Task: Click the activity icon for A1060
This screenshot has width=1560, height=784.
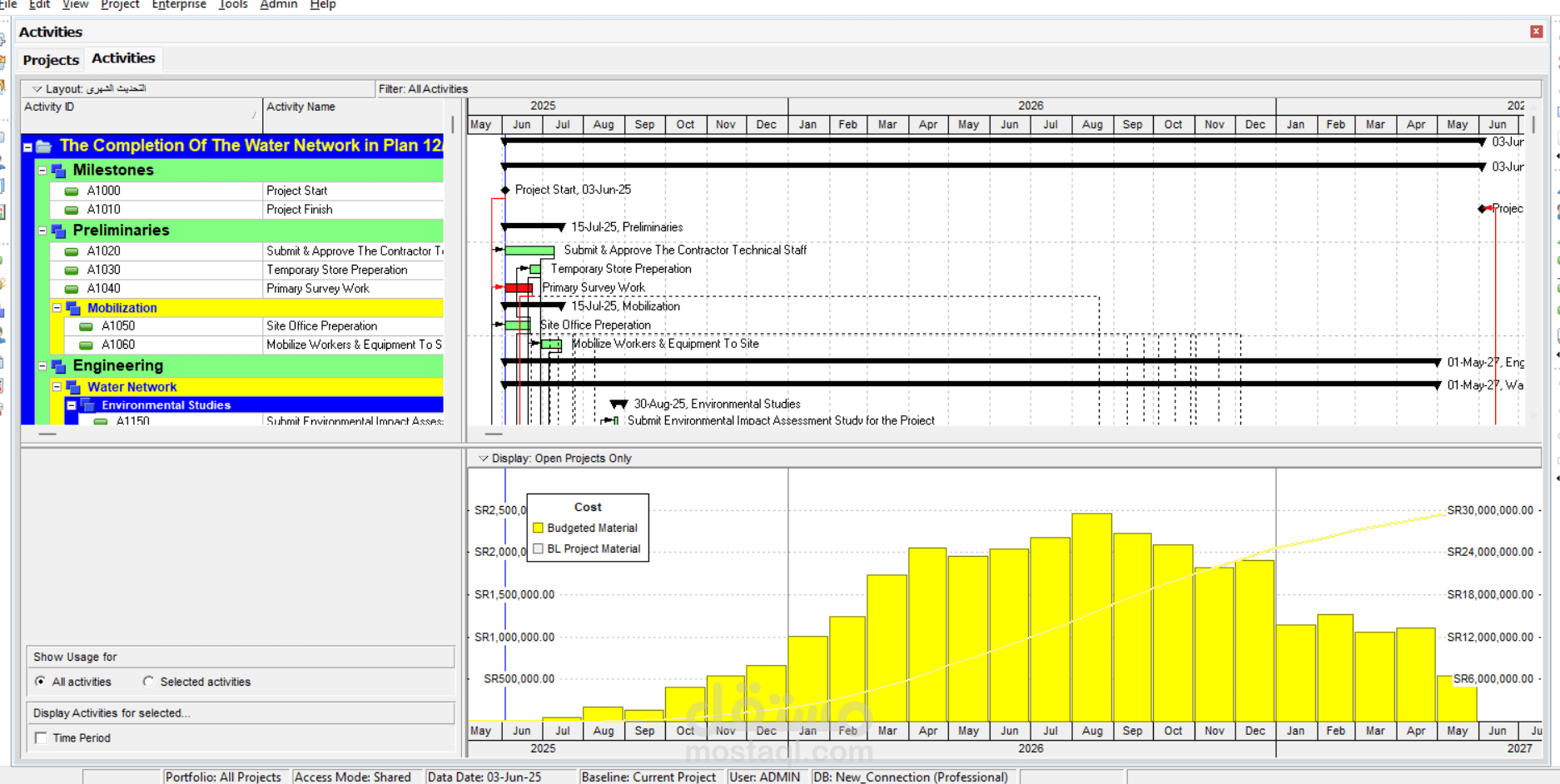Action: pos(86,345)
